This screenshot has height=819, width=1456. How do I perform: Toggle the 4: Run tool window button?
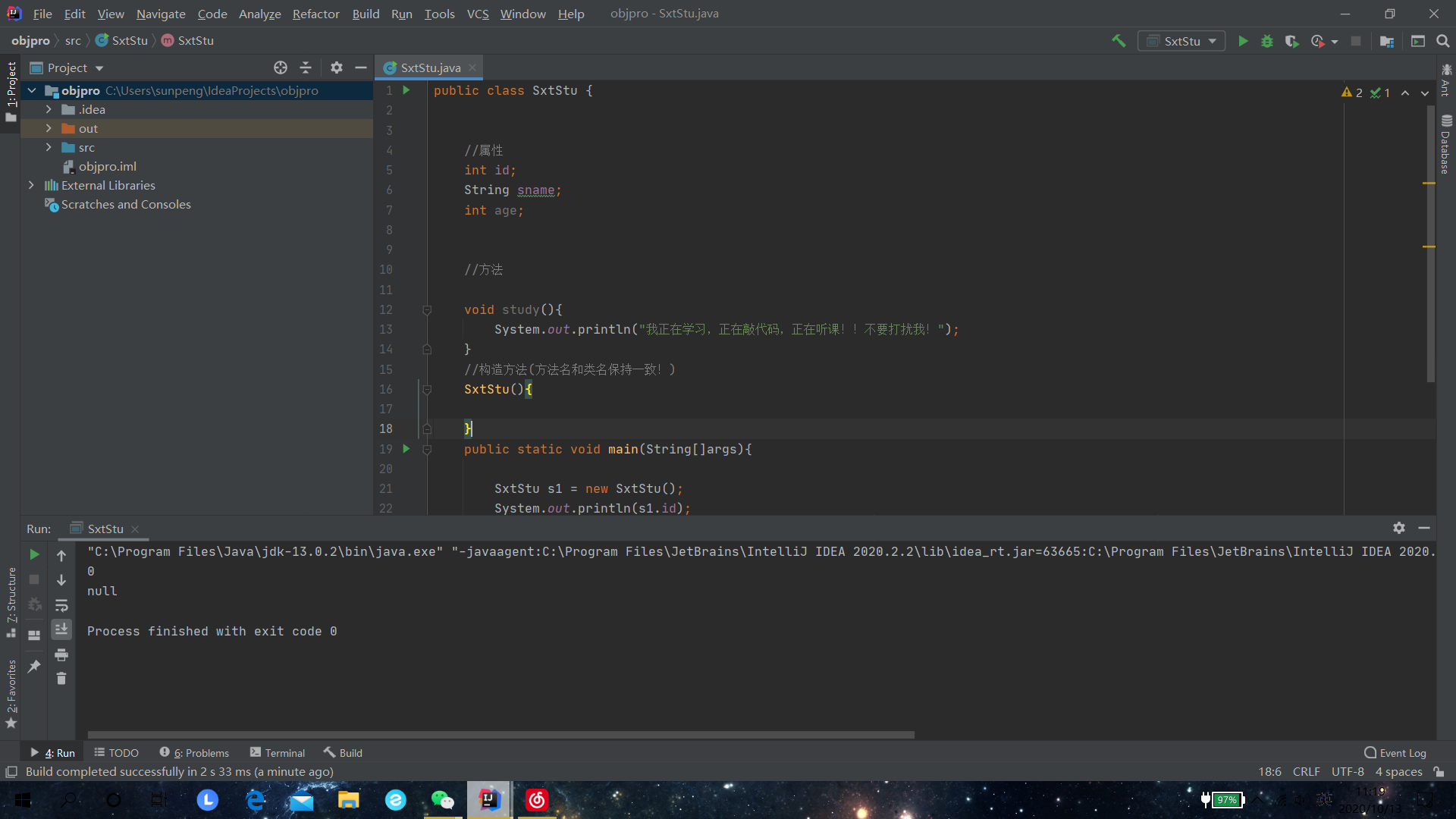(52, 752)
